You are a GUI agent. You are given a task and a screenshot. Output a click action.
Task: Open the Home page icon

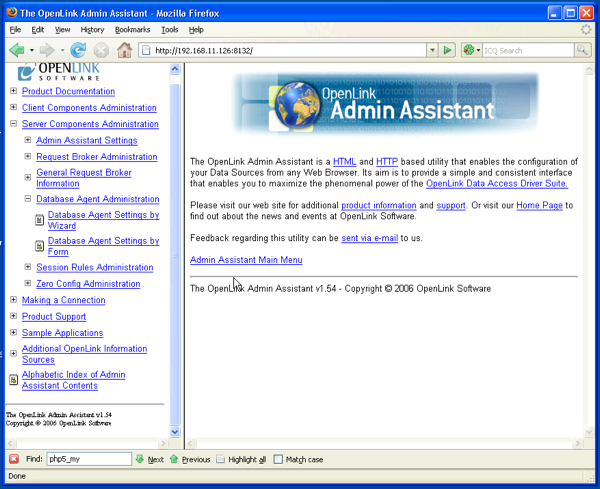click(x=124, y=50)
